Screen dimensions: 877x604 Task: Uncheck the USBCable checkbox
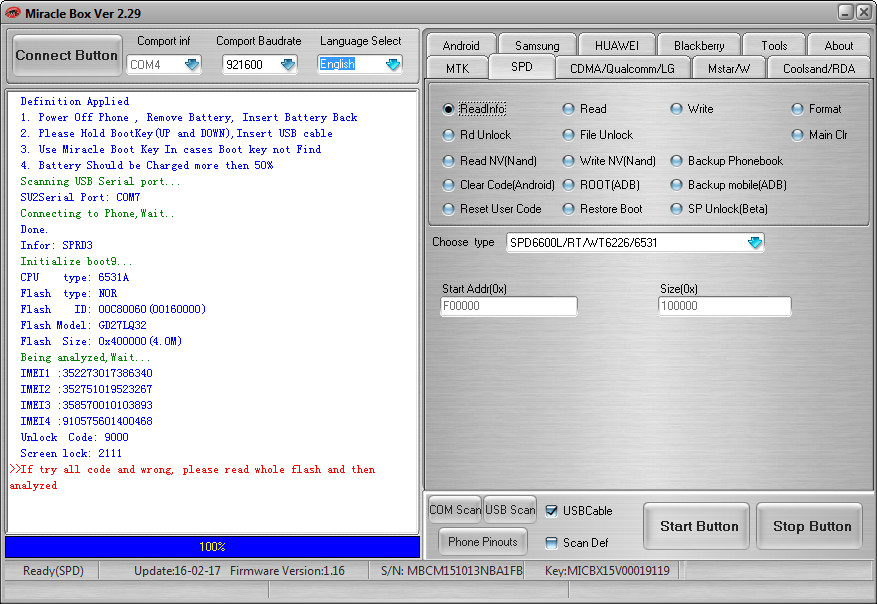(x=551, y=511)
